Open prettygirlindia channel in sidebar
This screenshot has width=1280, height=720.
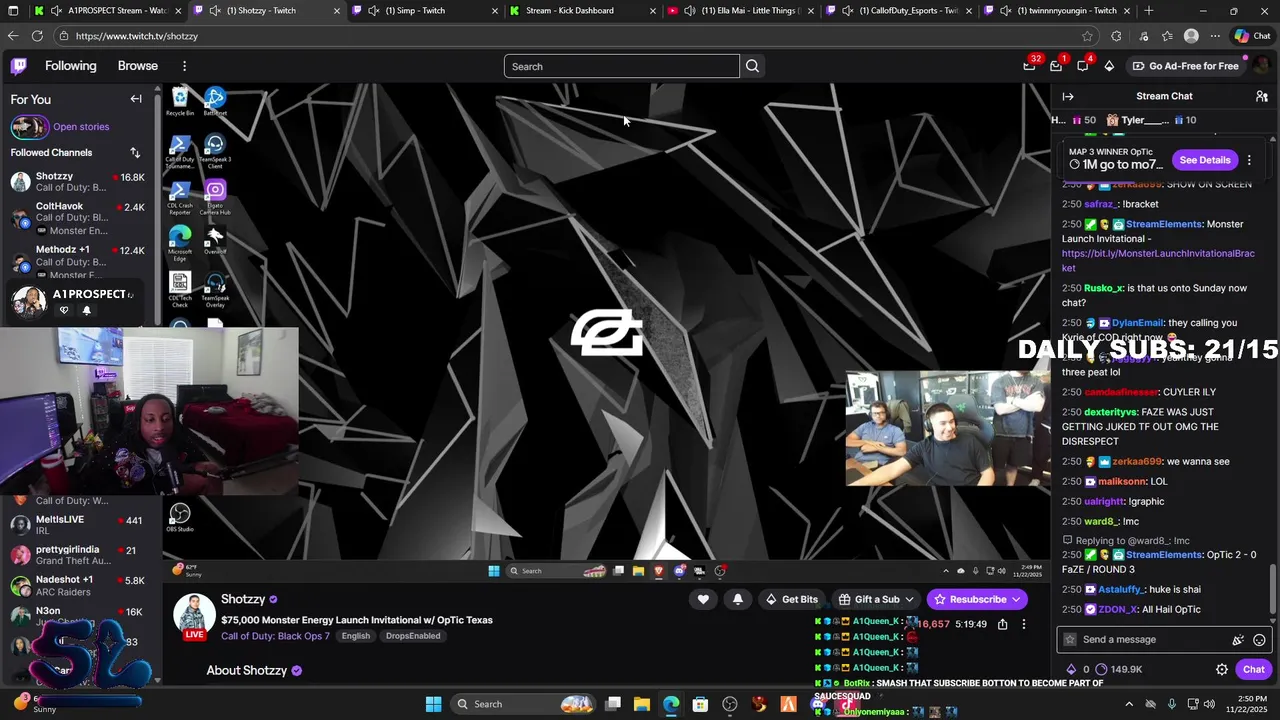78,555
